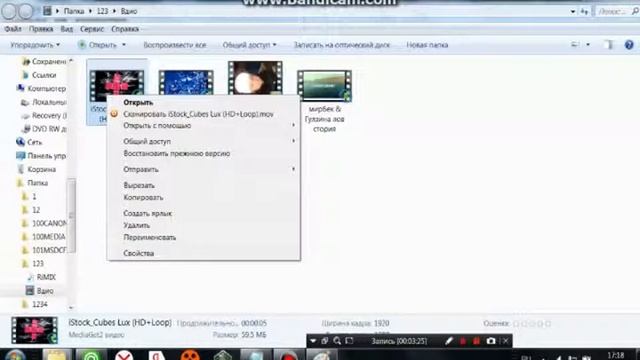Select Корзина in navigation pane
This screenshot has width=640, height=360.
pyautogui.click(x=37, y=169)
